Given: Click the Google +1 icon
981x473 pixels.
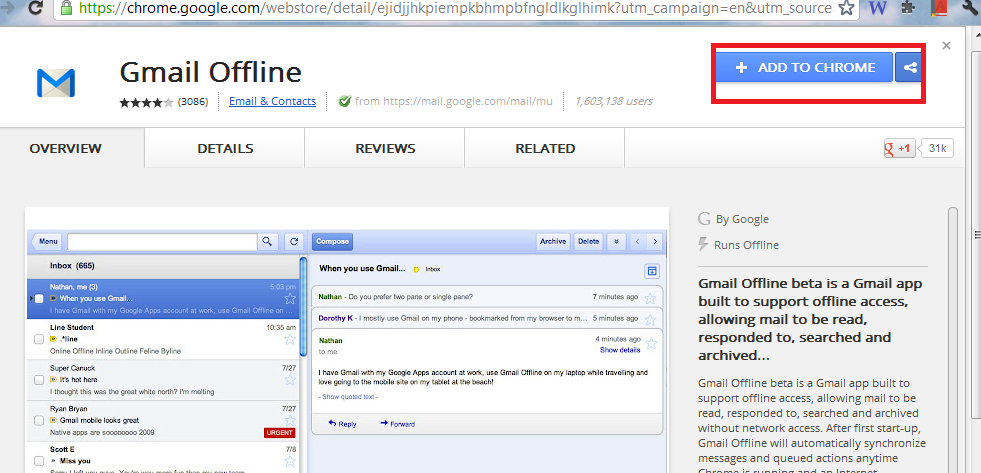Looking at the screenshot, I should coord(899,149).
